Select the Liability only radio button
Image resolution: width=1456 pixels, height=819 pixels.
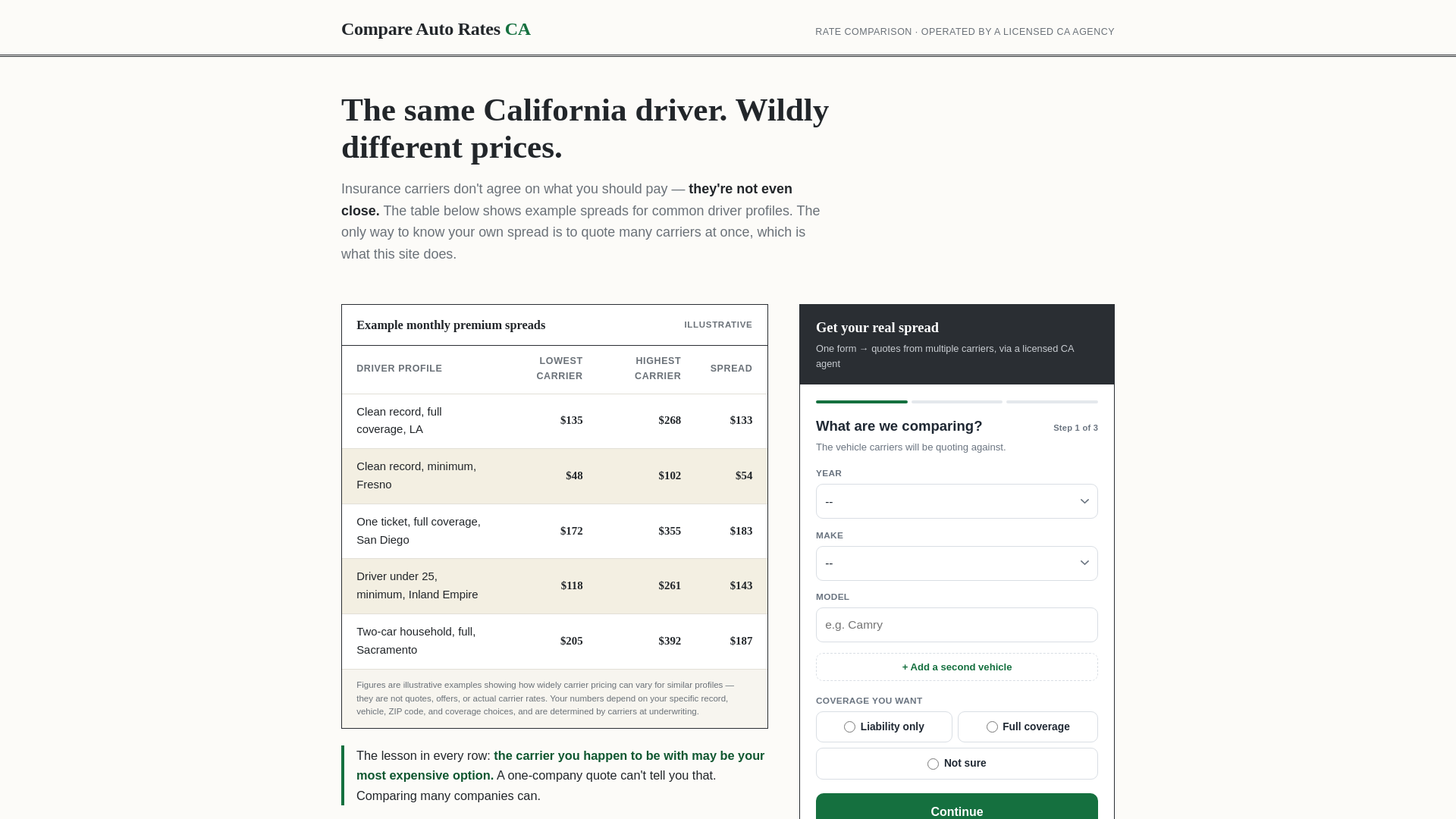pyautogui.click(x=849, y=727)
